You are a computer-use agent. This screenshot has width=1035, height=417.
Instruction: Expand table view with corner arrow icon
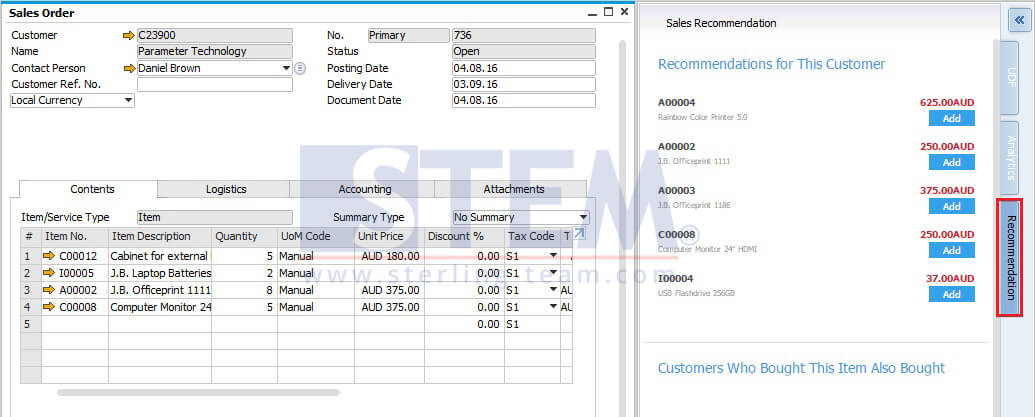coord(579,234)
